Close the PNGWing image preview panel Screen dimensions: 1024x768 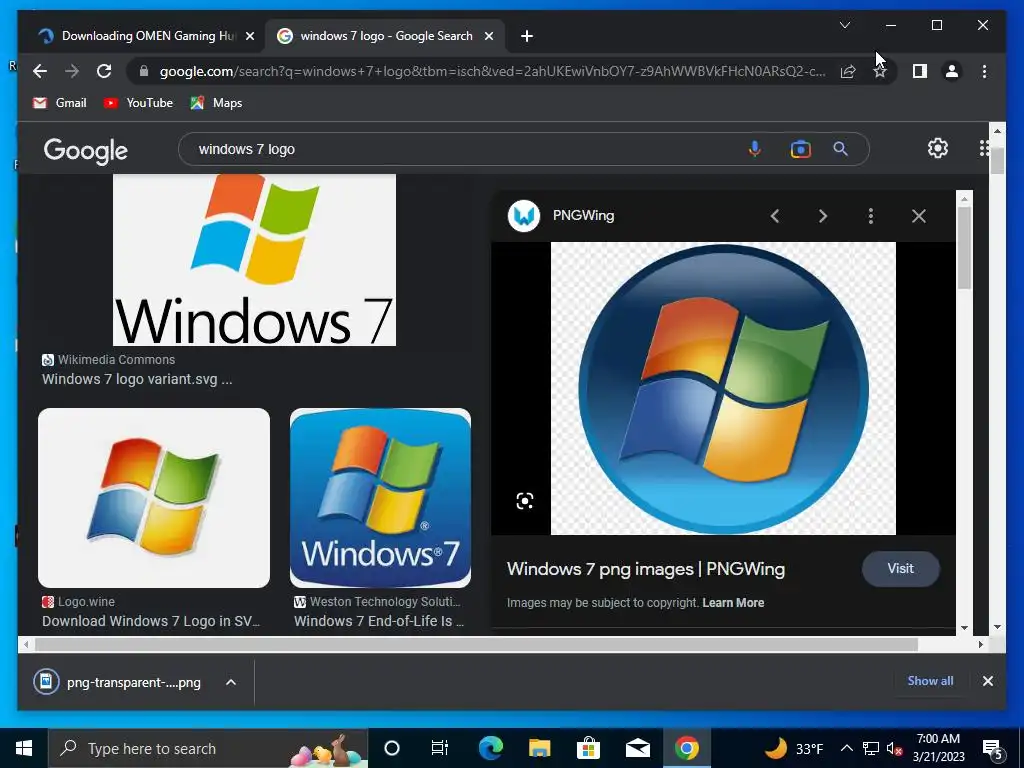coord(919,216)
